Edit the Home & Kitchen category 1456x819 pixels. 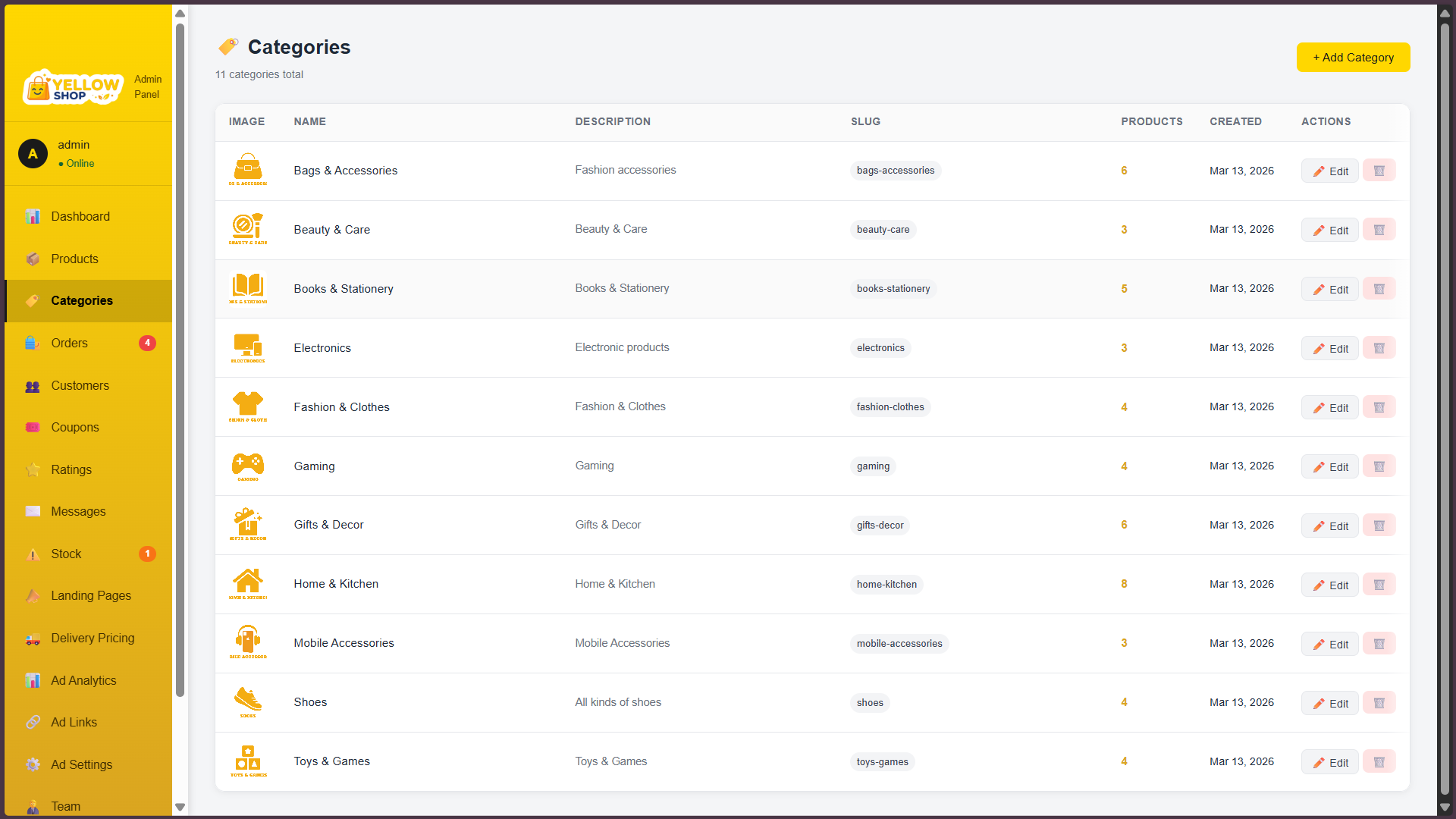coord(1330,585)
